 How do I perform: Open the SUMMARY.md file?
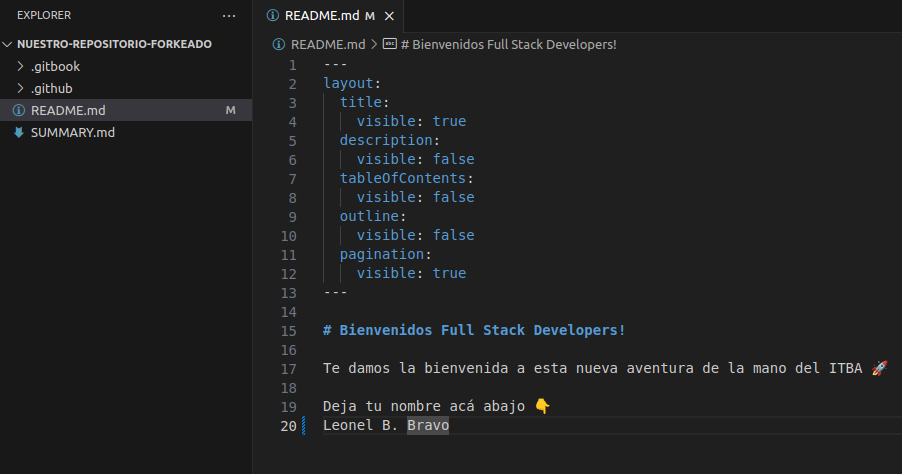[74, 132]
